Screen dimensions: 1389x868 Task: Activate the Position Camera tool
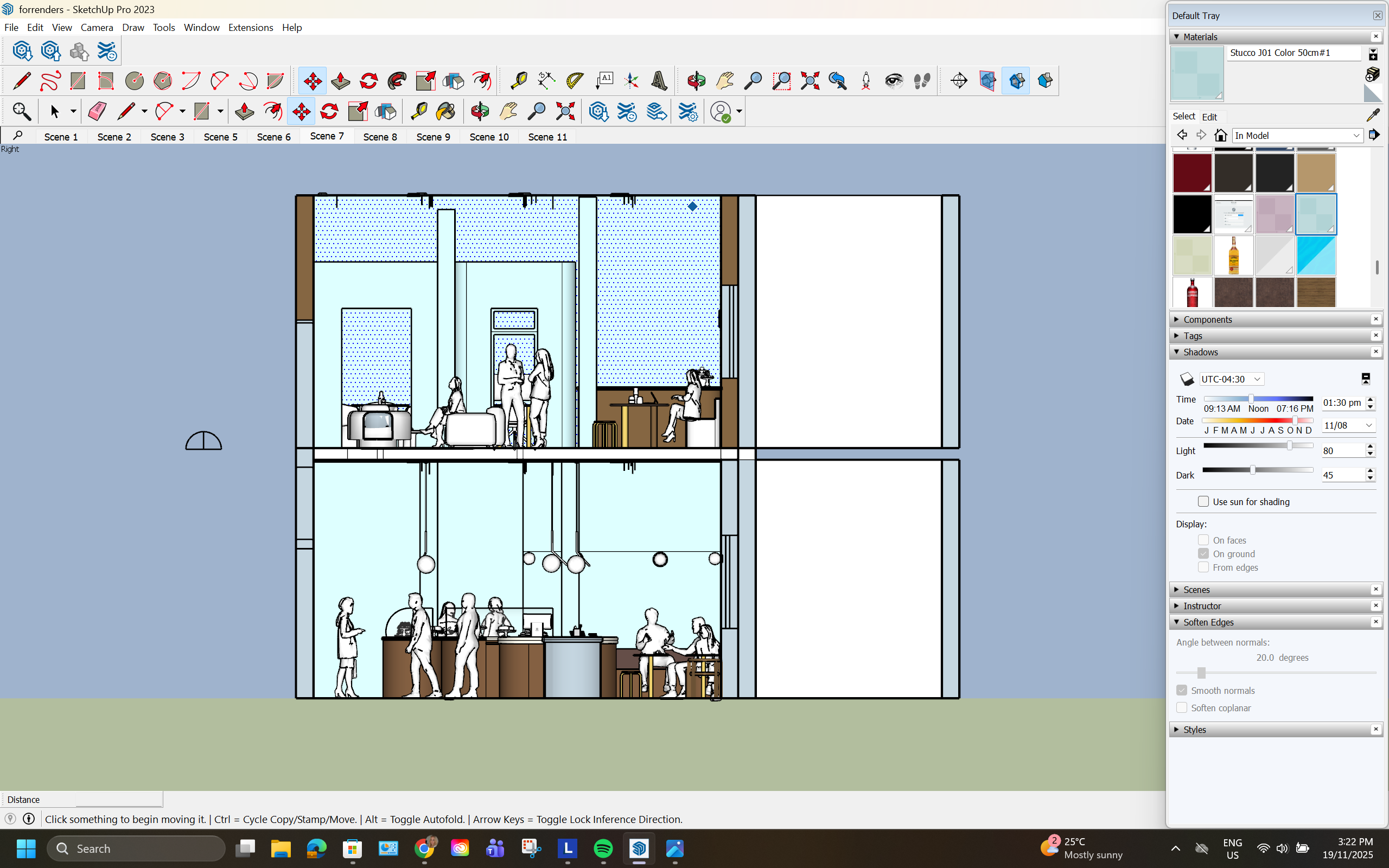point(866,81)
